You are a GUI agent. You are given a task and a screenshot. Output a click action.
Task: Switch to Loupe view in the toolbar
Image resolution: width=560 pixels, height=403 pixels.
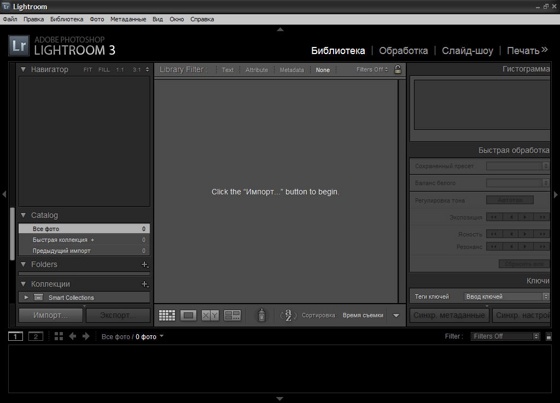point(188,315)
